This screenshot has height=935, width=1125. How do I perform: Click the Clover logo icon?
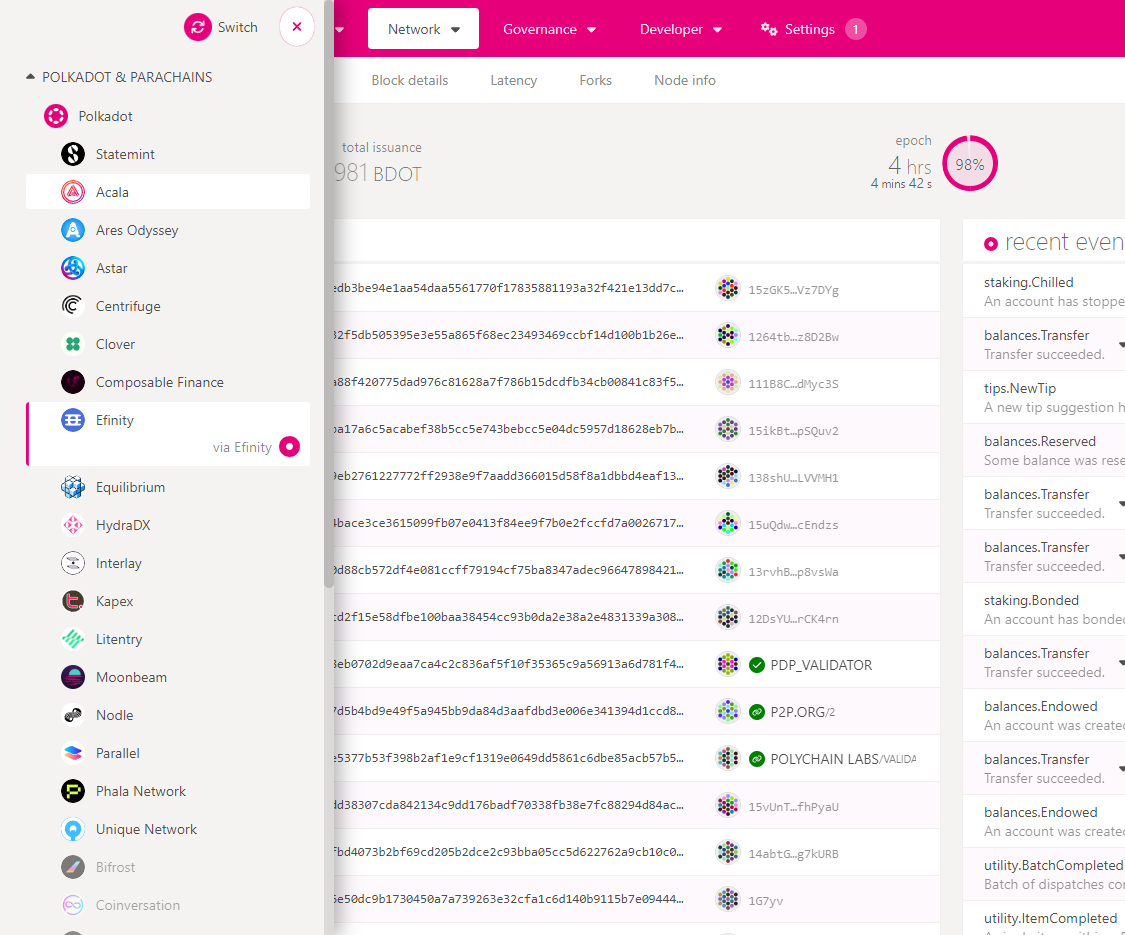[x=72, y=344]
